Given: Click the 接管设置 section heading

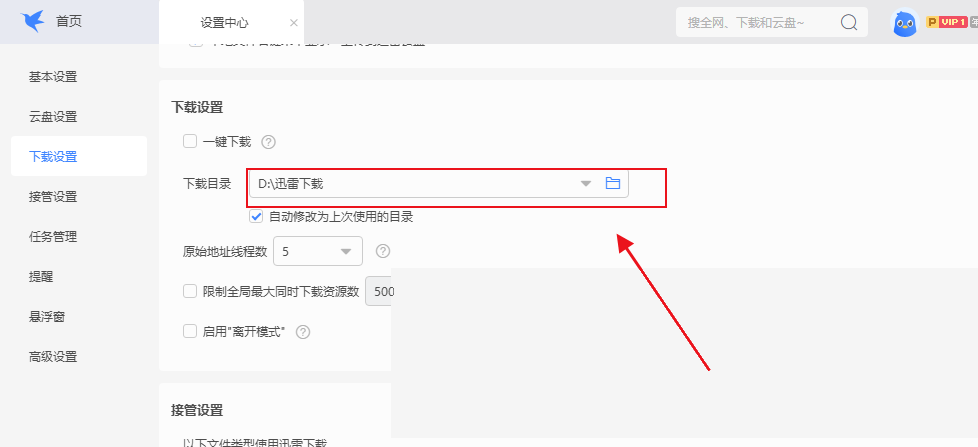Looking at the screenshot, I should point(197,410).
